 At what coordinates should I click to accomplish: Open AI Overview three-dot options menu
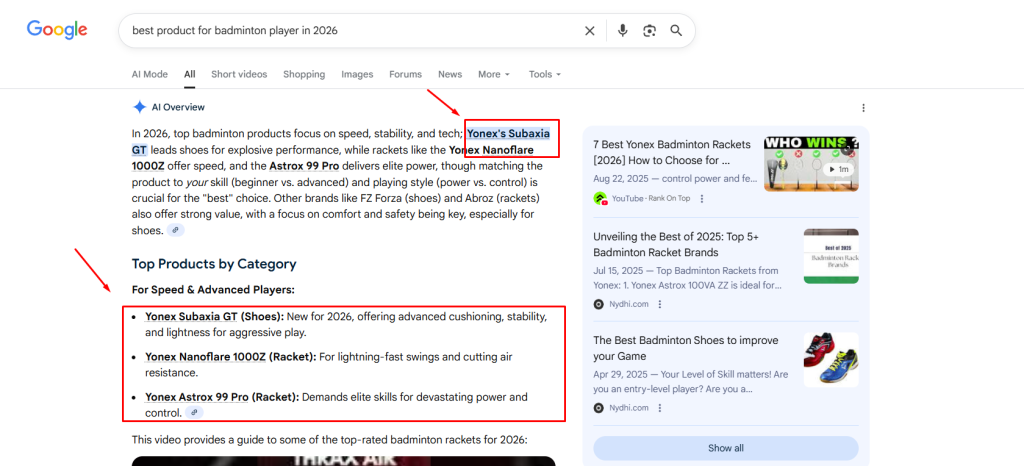click(x=863, y=108)
